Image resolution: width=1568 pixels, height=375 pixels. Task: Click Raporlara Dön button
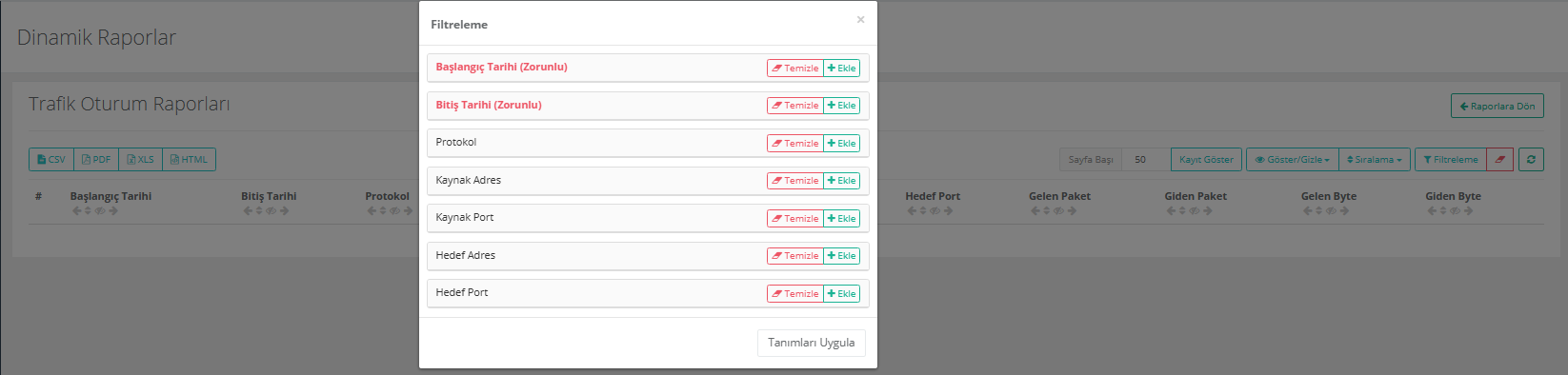point(1498,106)
